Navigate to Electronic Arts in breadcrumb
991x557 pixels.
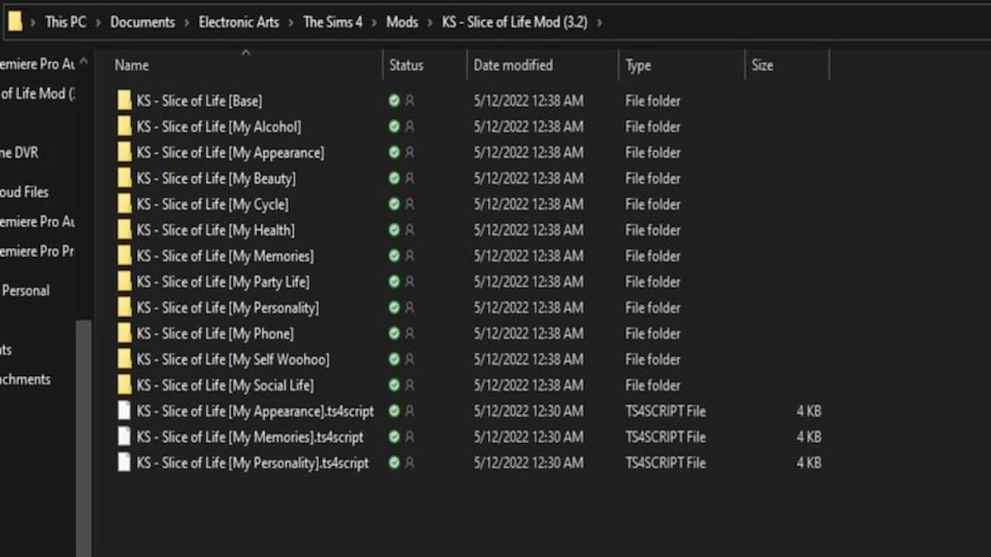(x=239, y=22)
